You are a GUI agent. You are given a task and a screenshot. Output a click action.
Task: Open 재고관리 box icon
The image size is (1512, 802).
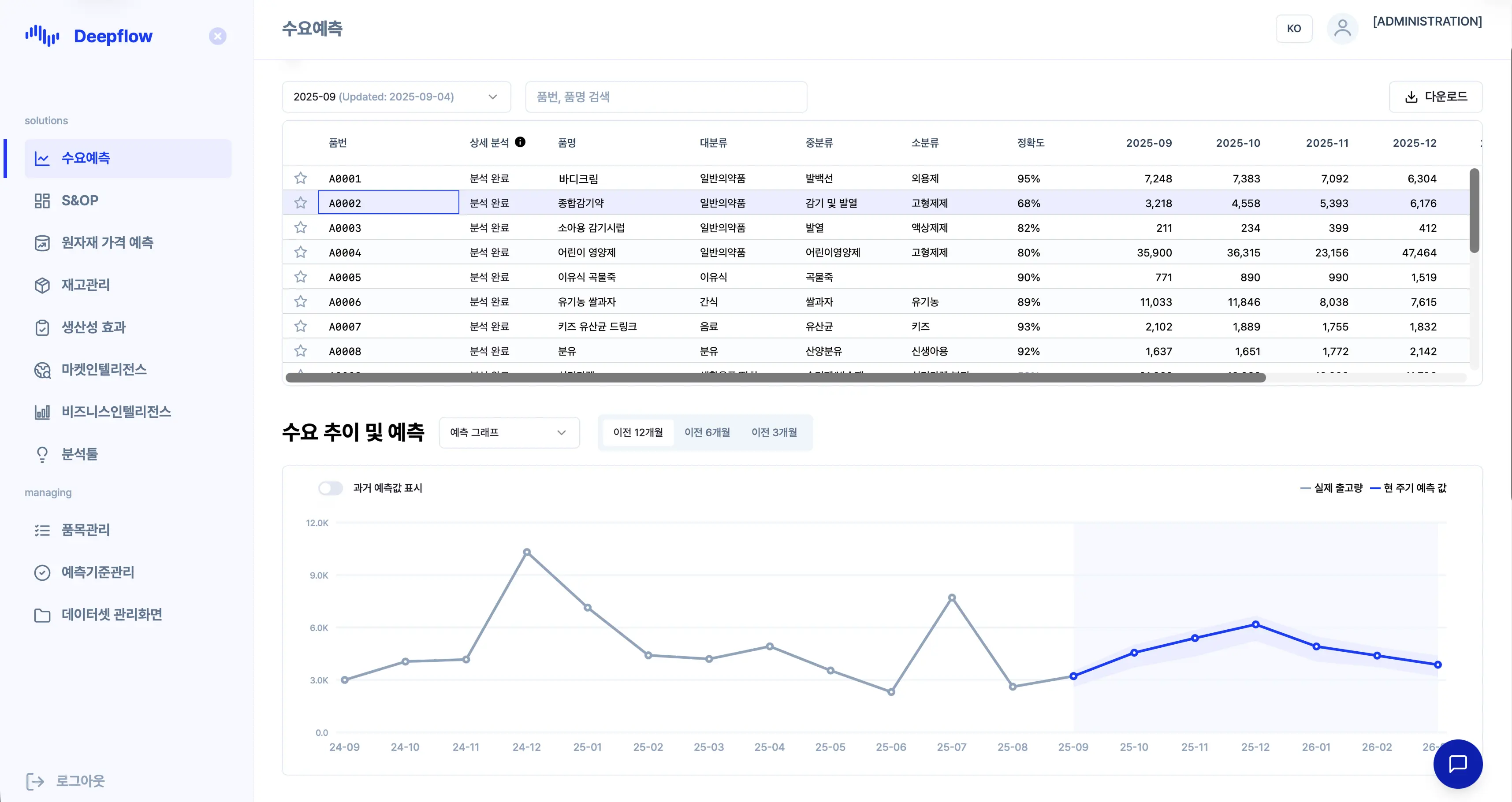(42, 285)
